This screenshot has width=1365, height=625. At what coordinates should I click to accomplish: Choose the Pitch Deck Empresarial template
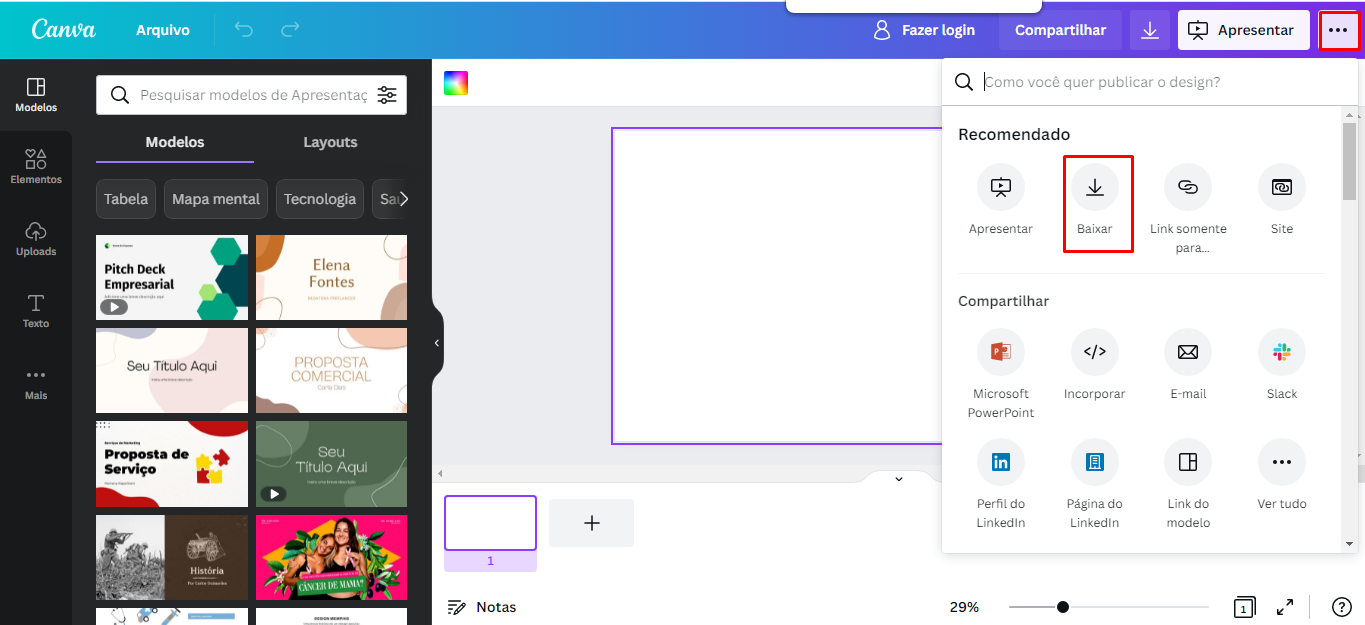(172, 277)
